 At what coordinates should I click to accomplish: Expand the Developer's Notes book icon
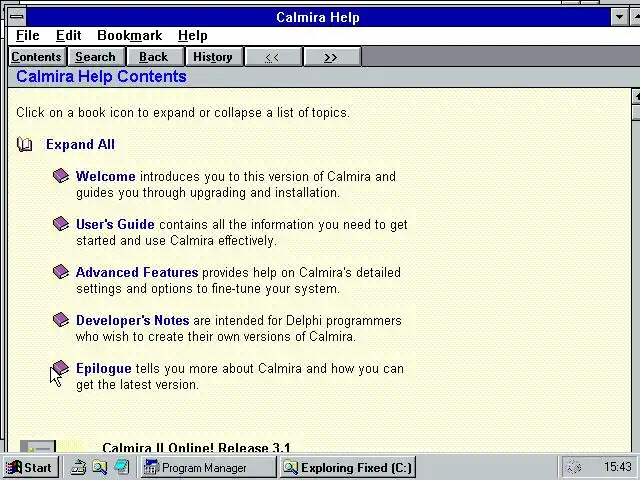pos(61,320)
